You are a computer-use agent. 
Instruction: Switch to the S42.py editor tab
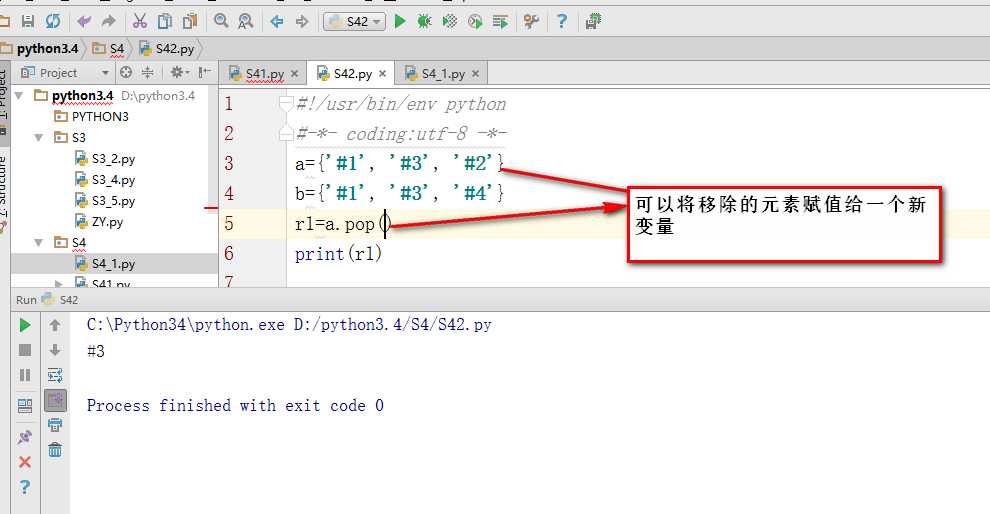click(x=352, y=74)
